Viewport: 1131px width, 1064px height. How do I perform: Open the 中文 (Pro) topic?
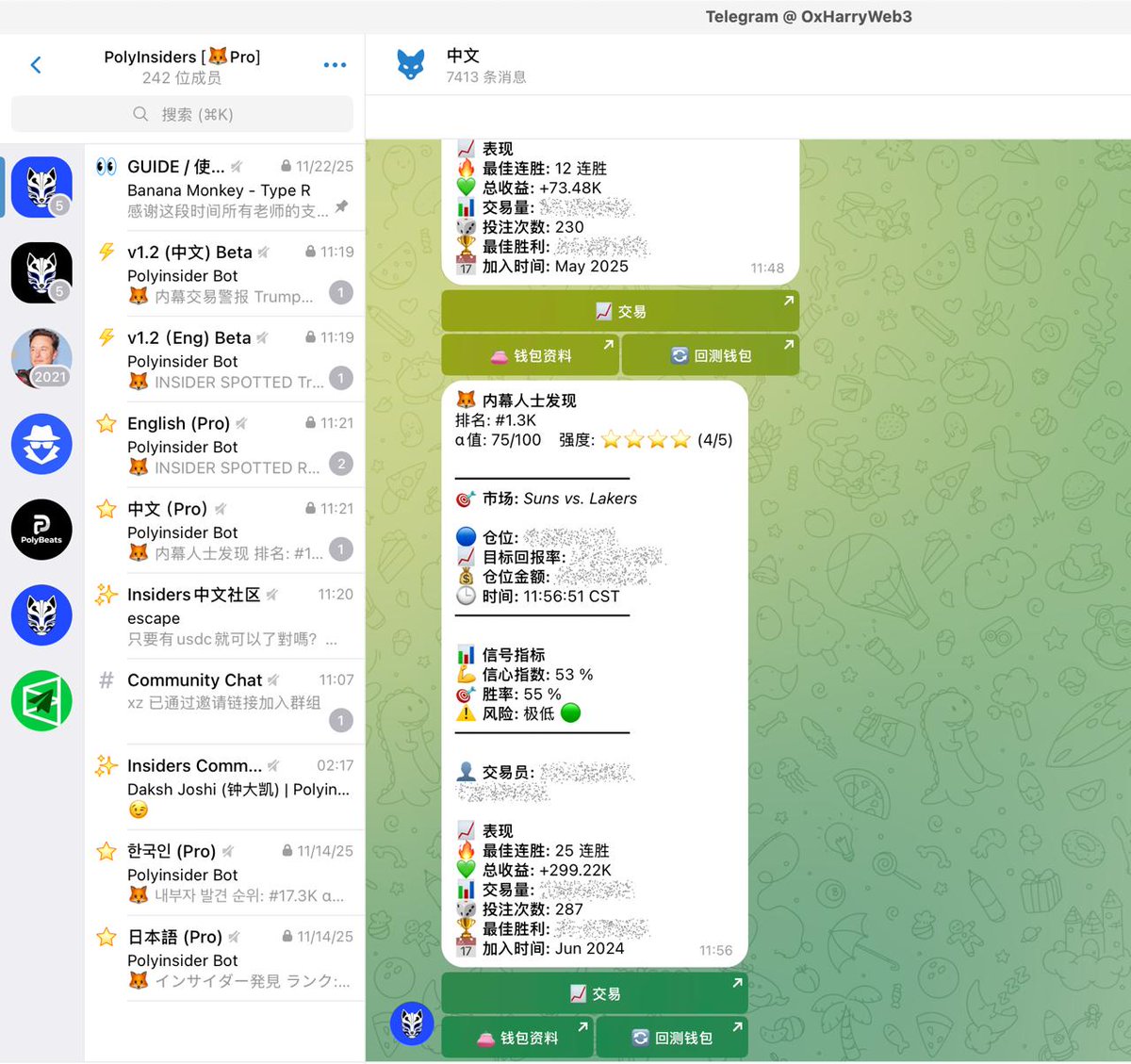click(224, 531)
